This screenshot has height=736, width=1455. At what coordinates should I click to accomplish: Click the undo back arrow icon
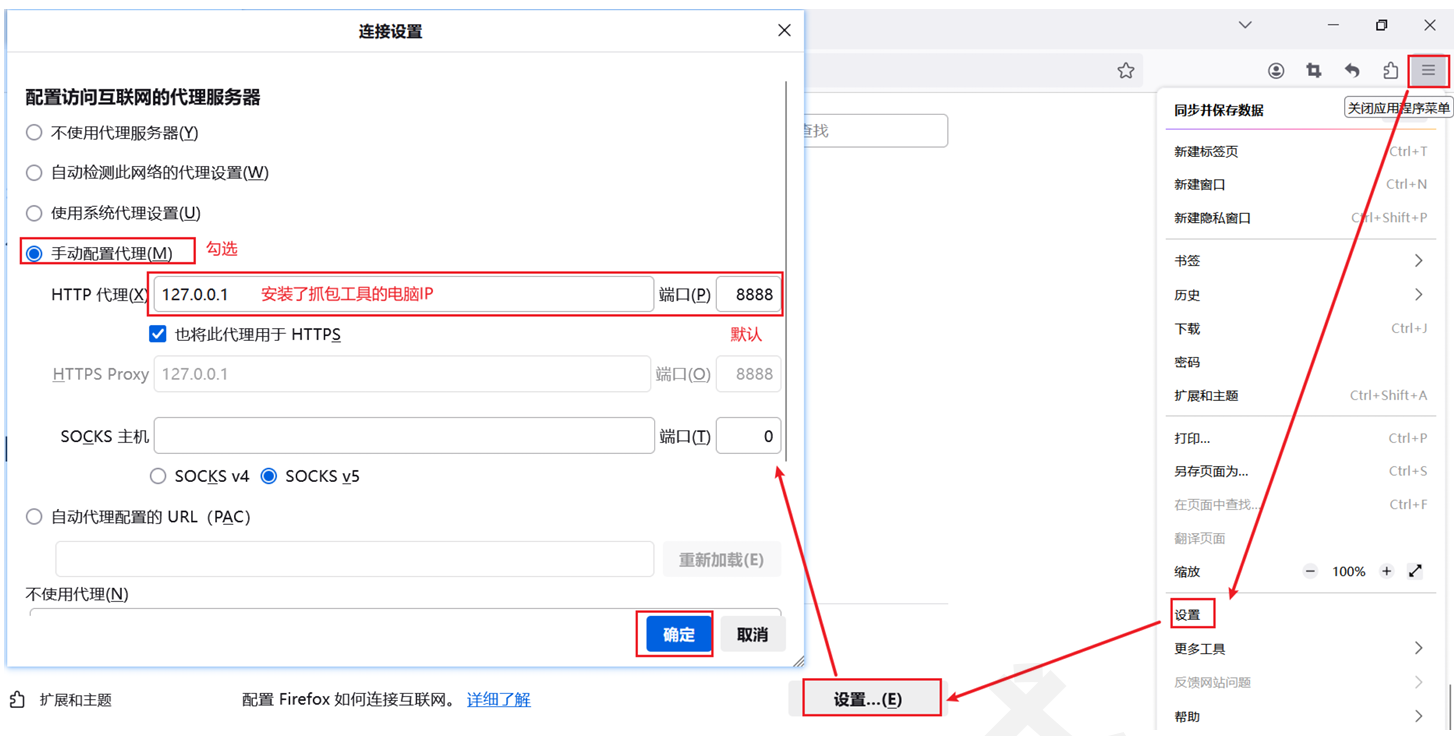[1352, 71]
